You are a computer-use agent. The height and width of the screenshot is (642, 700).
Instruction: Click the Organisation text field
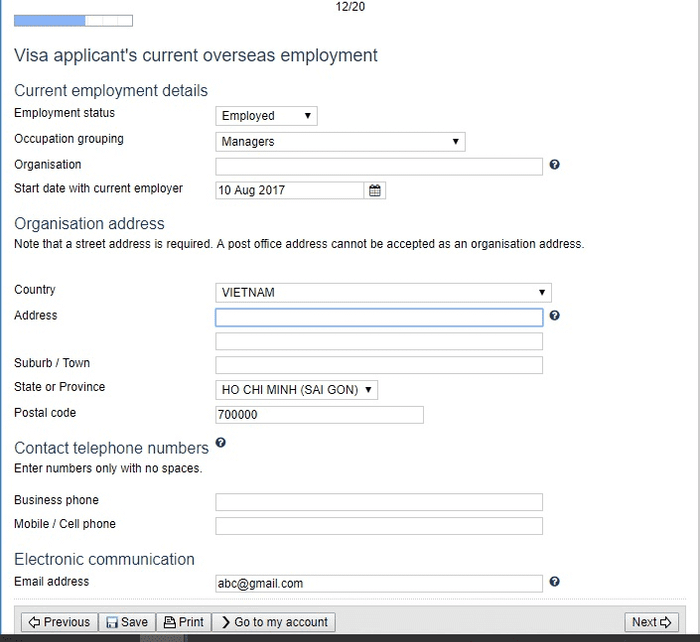(x=379, y=167)
